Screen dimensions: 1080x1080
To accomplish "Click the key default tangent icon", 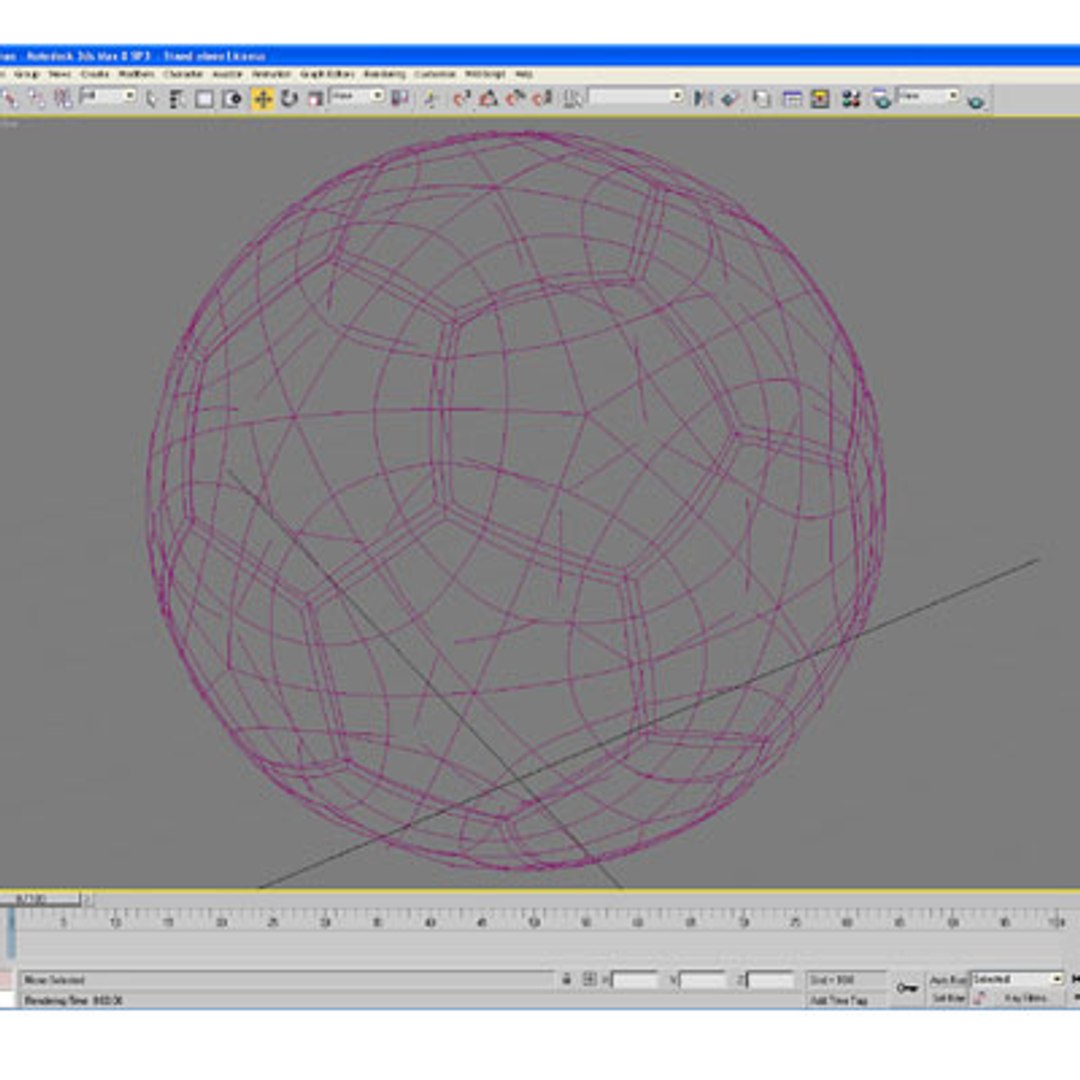I will click(980, 998).
